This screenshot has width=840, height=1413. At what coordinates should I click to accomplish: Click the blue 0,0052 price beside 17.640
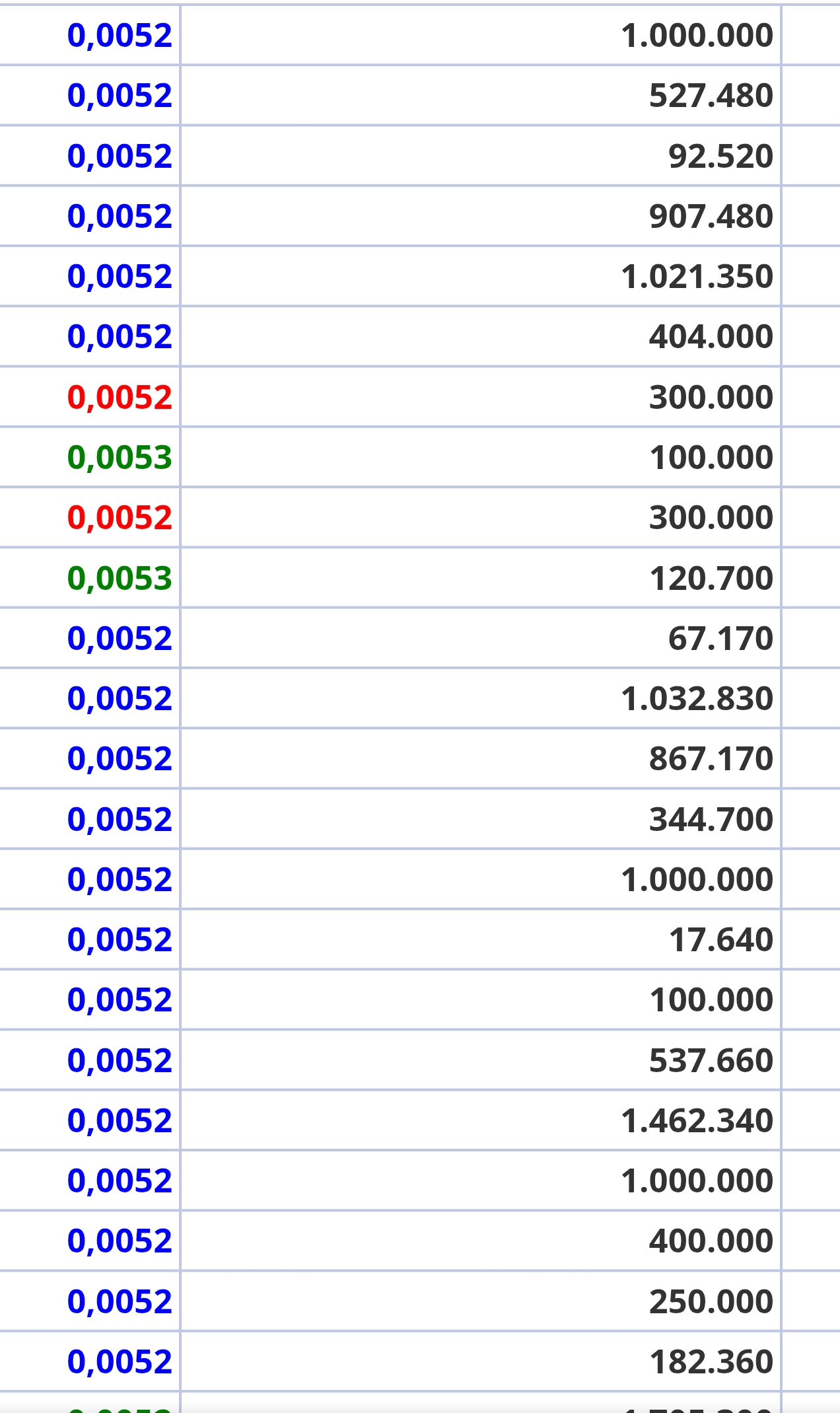click(120, 939)
